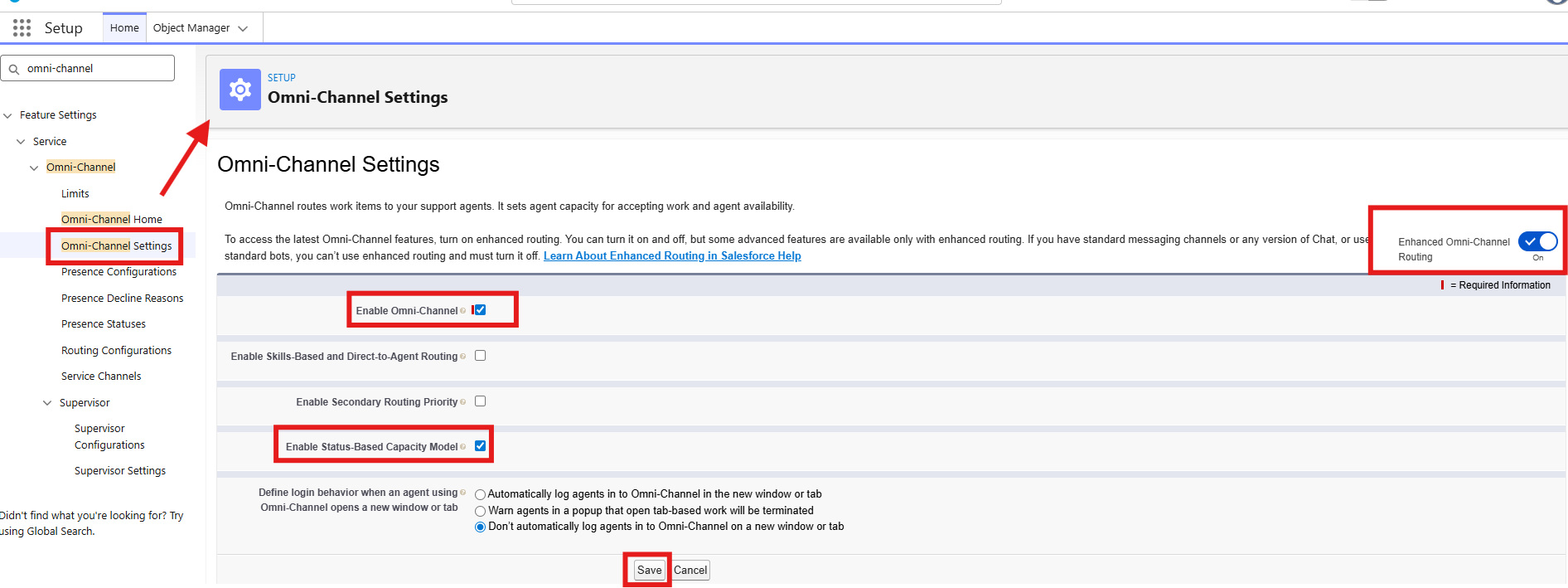This screenshot has width=1568, height=588.
Task: Uncheck the Enable Omni-Channel checkbox
Action: 480,310
